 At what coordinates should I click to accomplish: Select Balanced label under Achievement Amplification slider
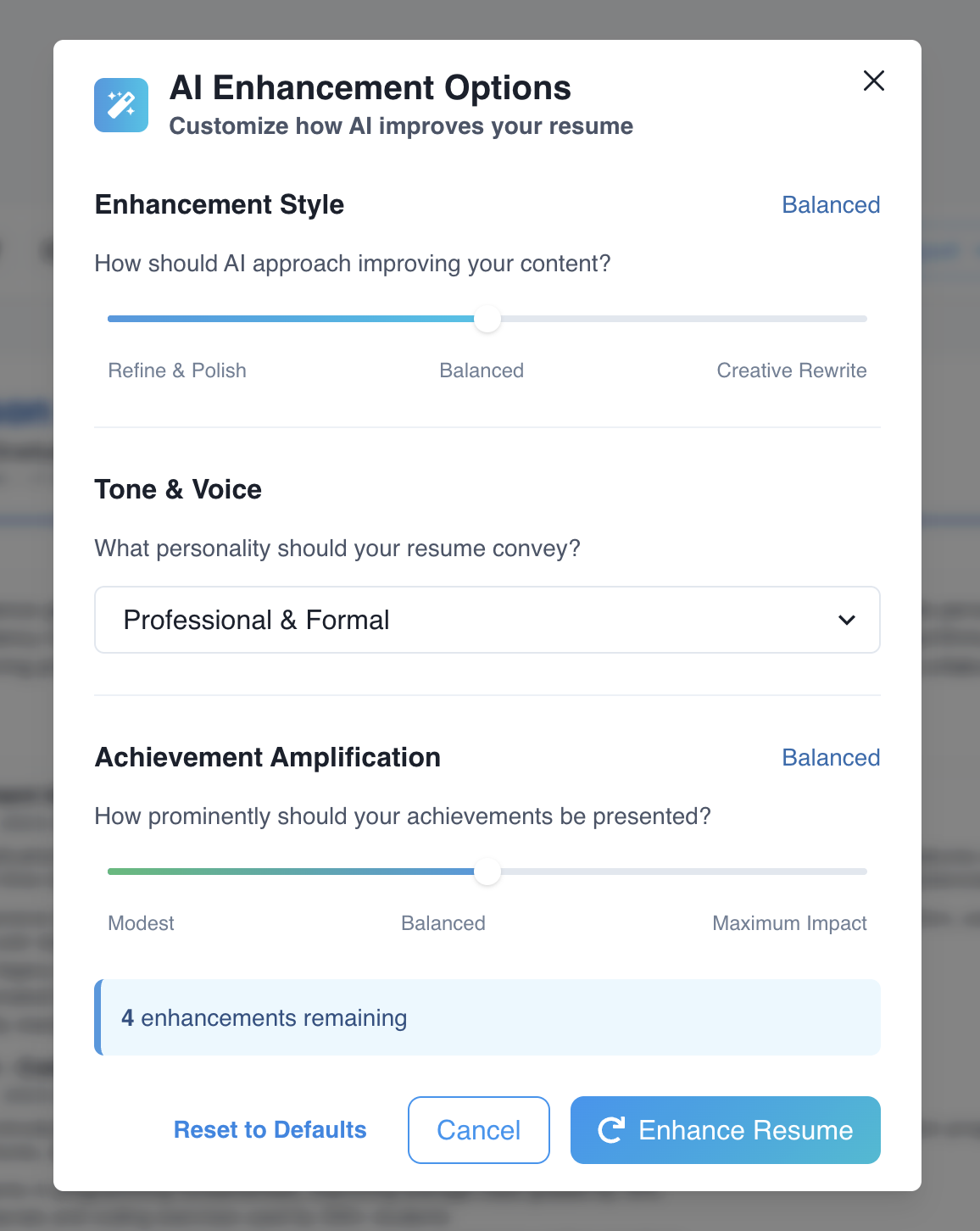pos(443,923)
